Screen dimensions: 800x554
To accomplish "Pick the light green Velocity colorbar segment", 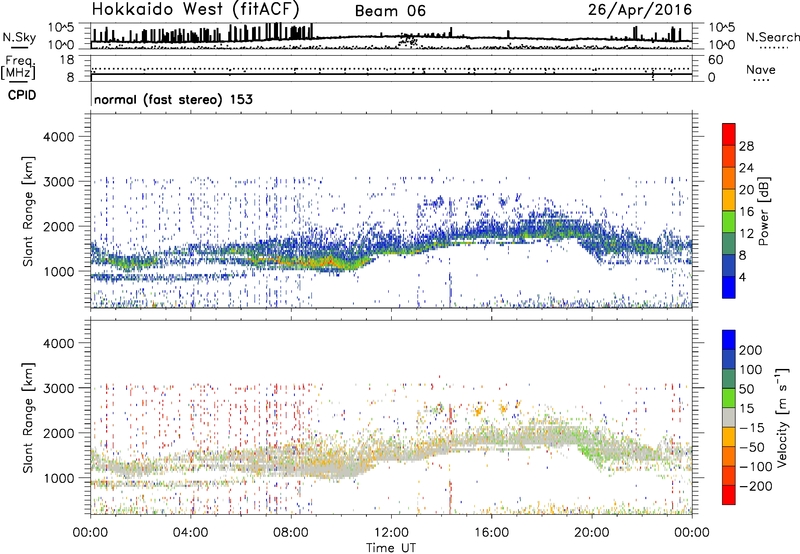I will (x=729, y=398).
